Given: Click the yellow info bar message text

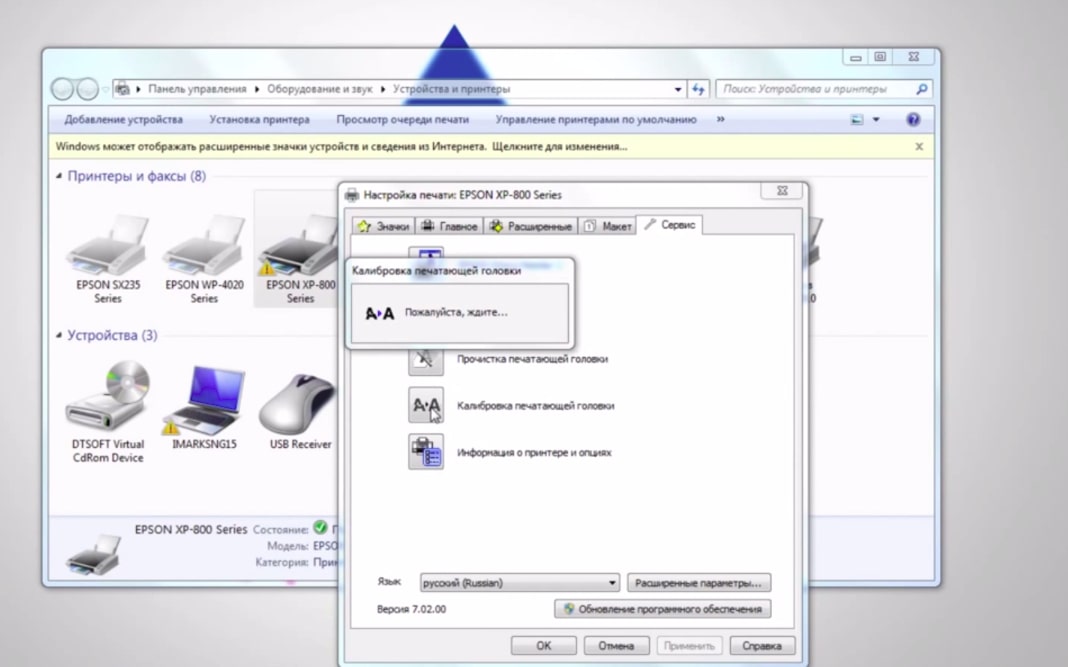Looking at the screenshot, I should (x=341, y=146).
